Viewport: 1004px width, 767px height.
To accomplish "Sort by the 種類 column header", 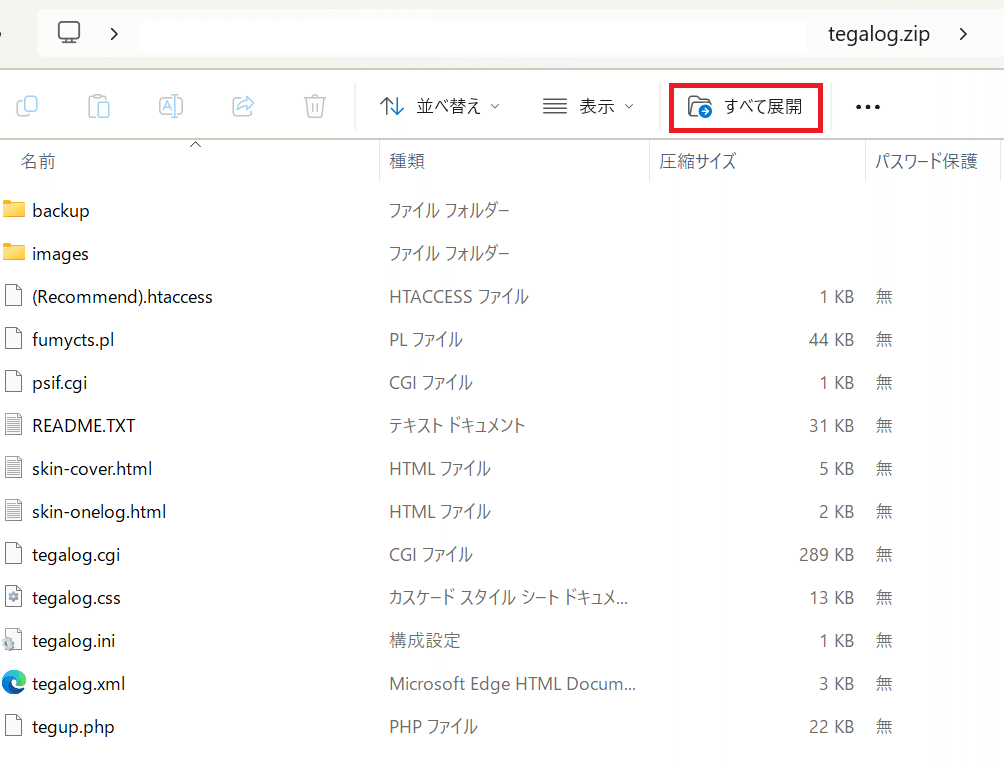I will pyautogui.click(x=407, y=161).
